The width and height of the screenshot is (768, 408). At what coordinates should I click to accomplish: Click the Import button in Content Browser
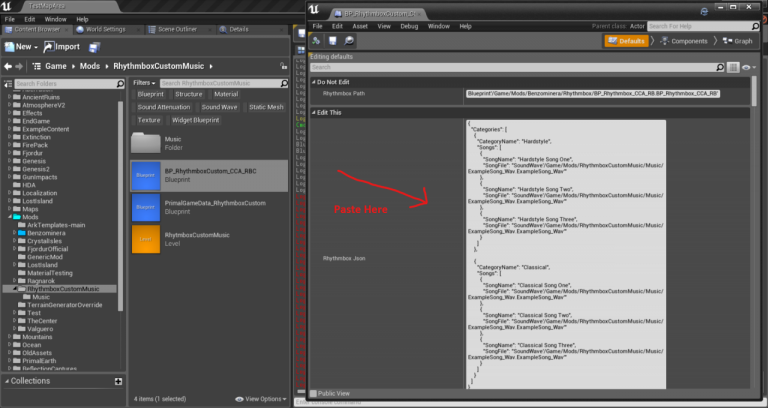[62, 46]
